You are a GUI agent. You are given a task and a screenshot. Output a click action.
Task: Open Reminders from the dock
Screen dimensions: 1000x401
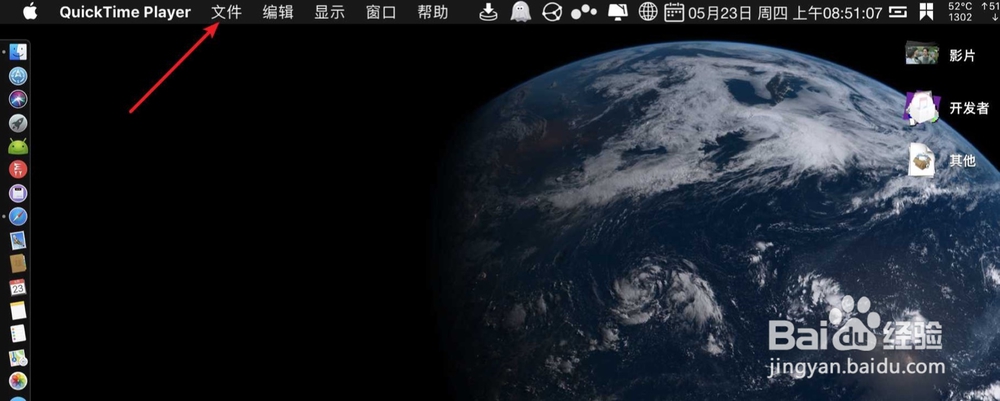click(x=18, y=333)
